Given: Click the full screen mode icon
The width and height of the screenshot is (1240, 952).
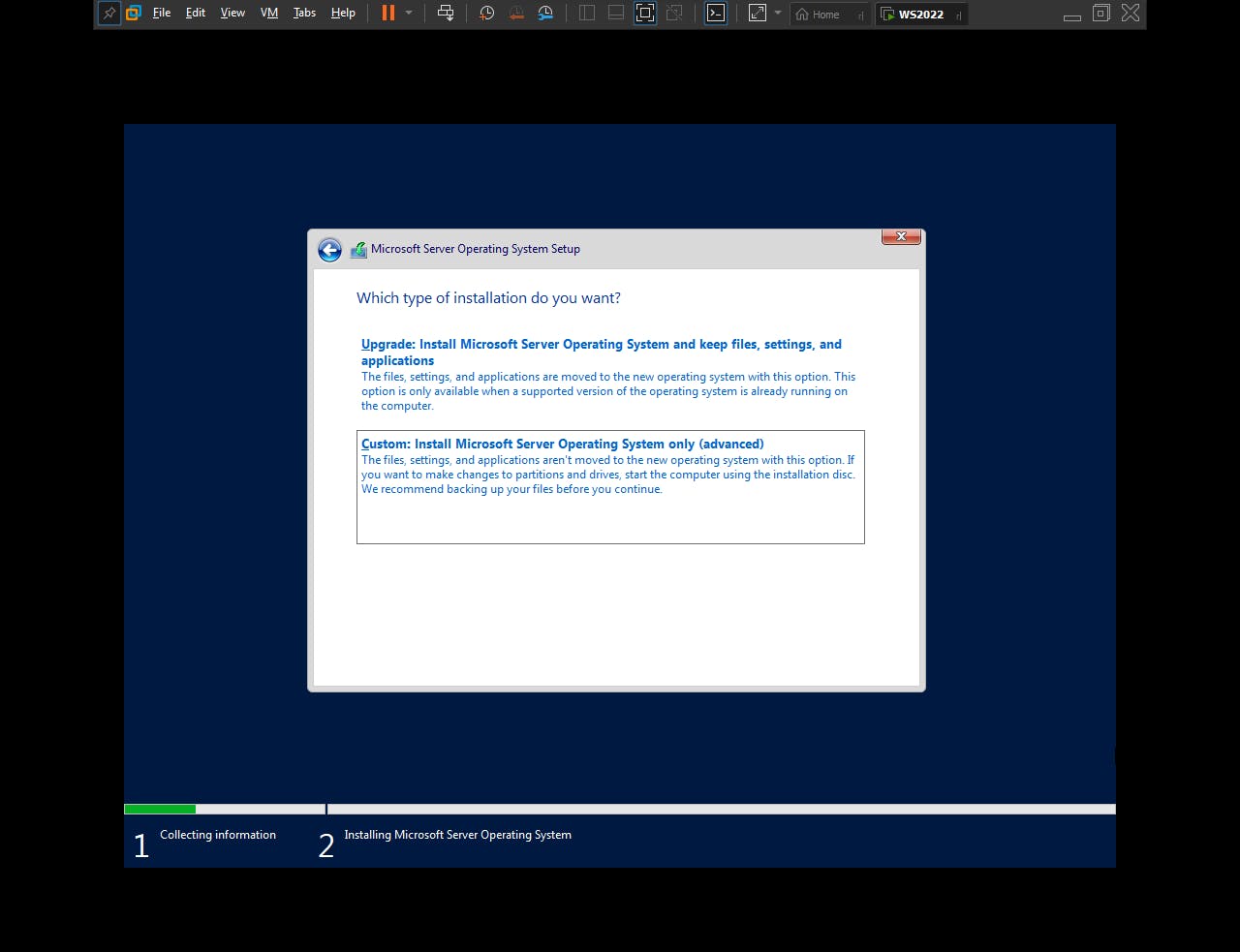Looking at the screenshot, I should point(645,14).
